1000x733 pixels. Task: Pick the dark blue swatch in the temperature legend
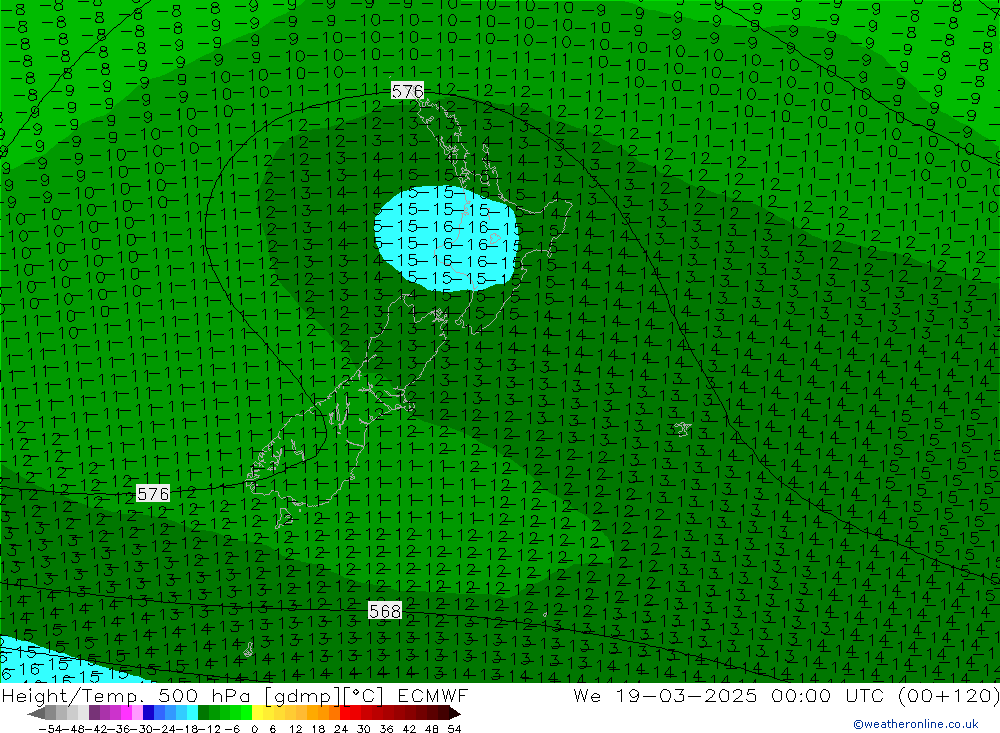(148, 712)
